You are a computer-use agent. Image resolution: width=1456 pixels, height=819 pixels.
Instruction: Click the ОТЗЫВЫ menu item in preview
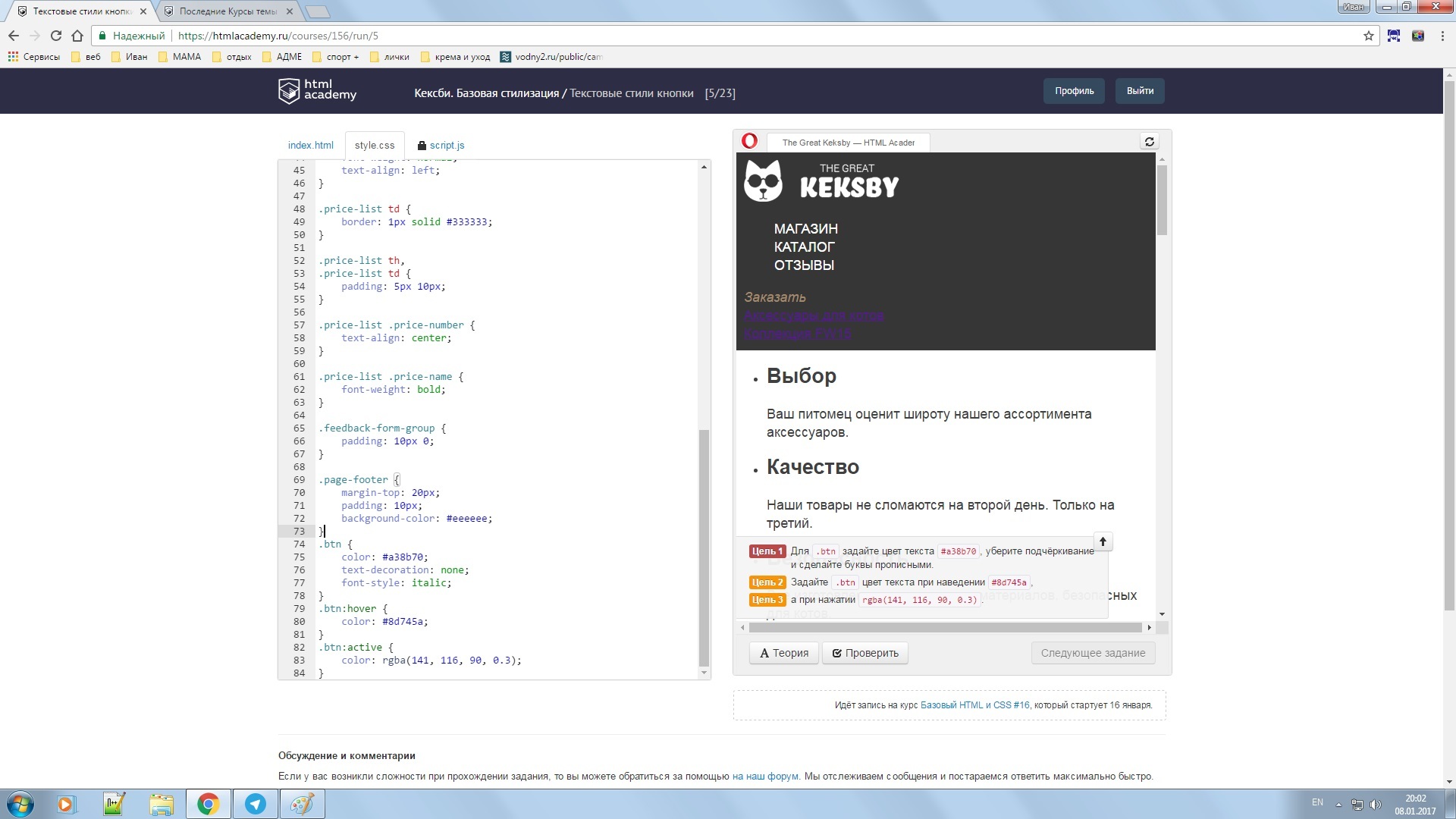click(x=804, y=265)
